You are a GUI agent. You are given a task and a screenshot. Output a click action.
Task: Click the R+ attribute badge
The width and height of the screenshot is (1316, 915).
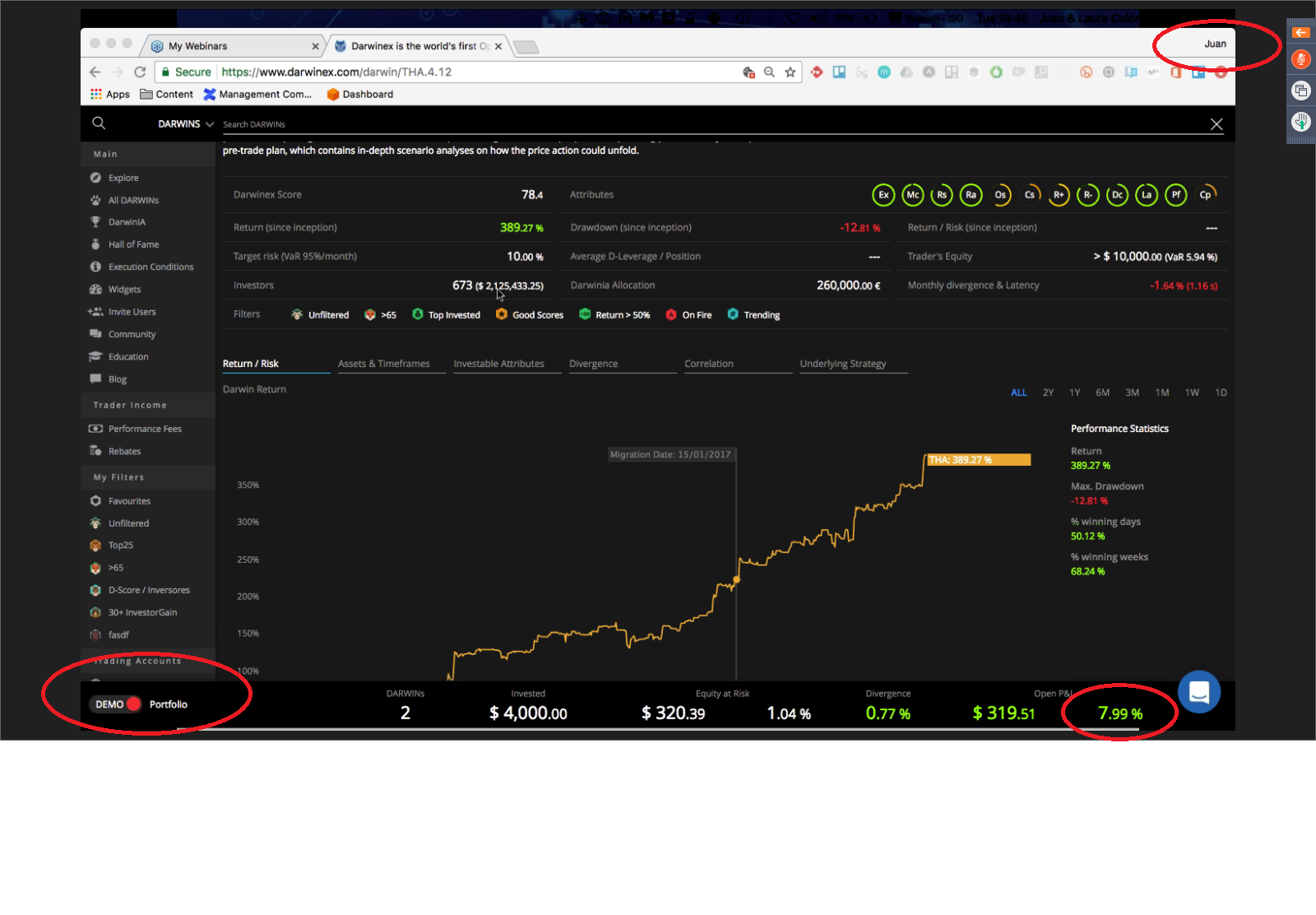pos(1059,195)
